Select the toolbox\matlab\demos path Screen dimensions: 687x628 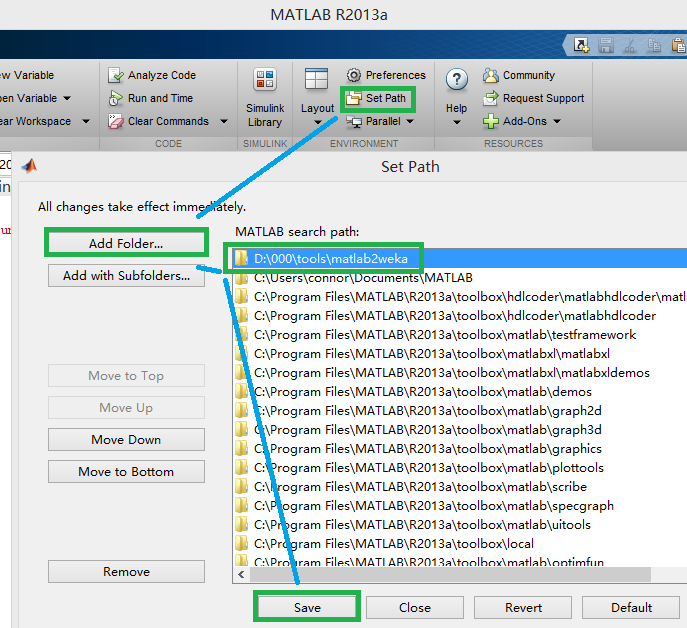[x=460, y=392]
